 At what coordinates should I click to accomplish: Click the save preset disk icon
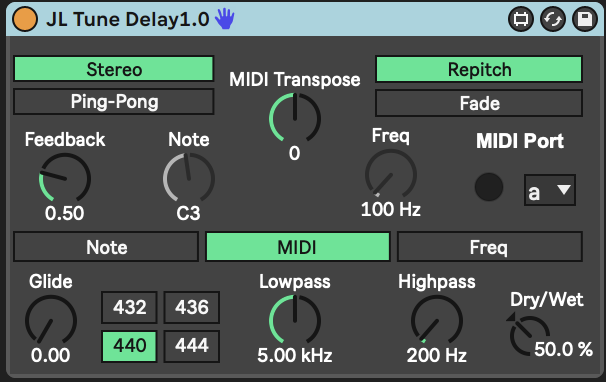(585, 19)
